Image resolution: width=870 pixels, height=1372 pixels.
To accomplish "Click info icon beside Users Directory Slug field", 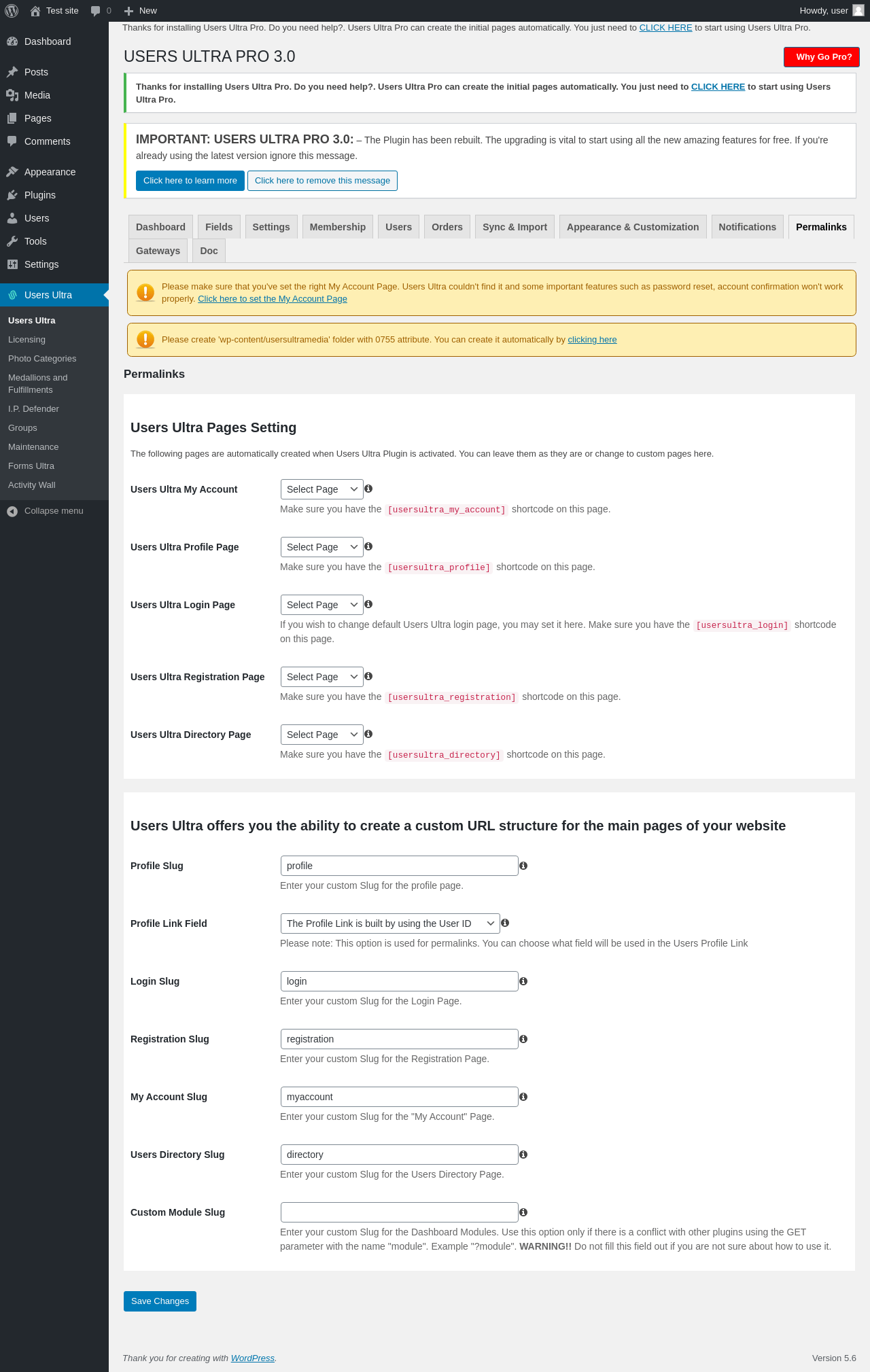I will 523,1155.
